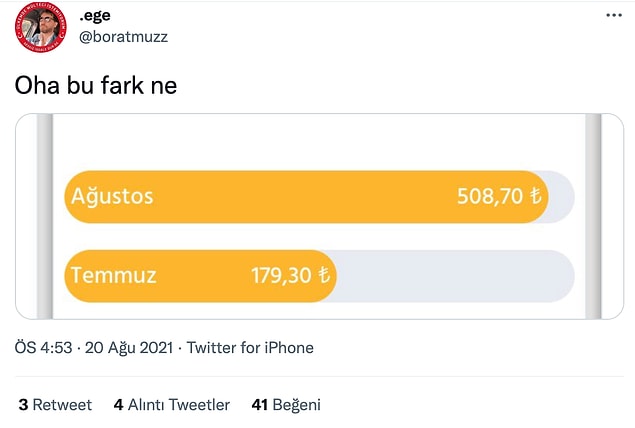View the 3 Retweet list
This screenshot has height=428, width=635.
[x=55, y=405]
